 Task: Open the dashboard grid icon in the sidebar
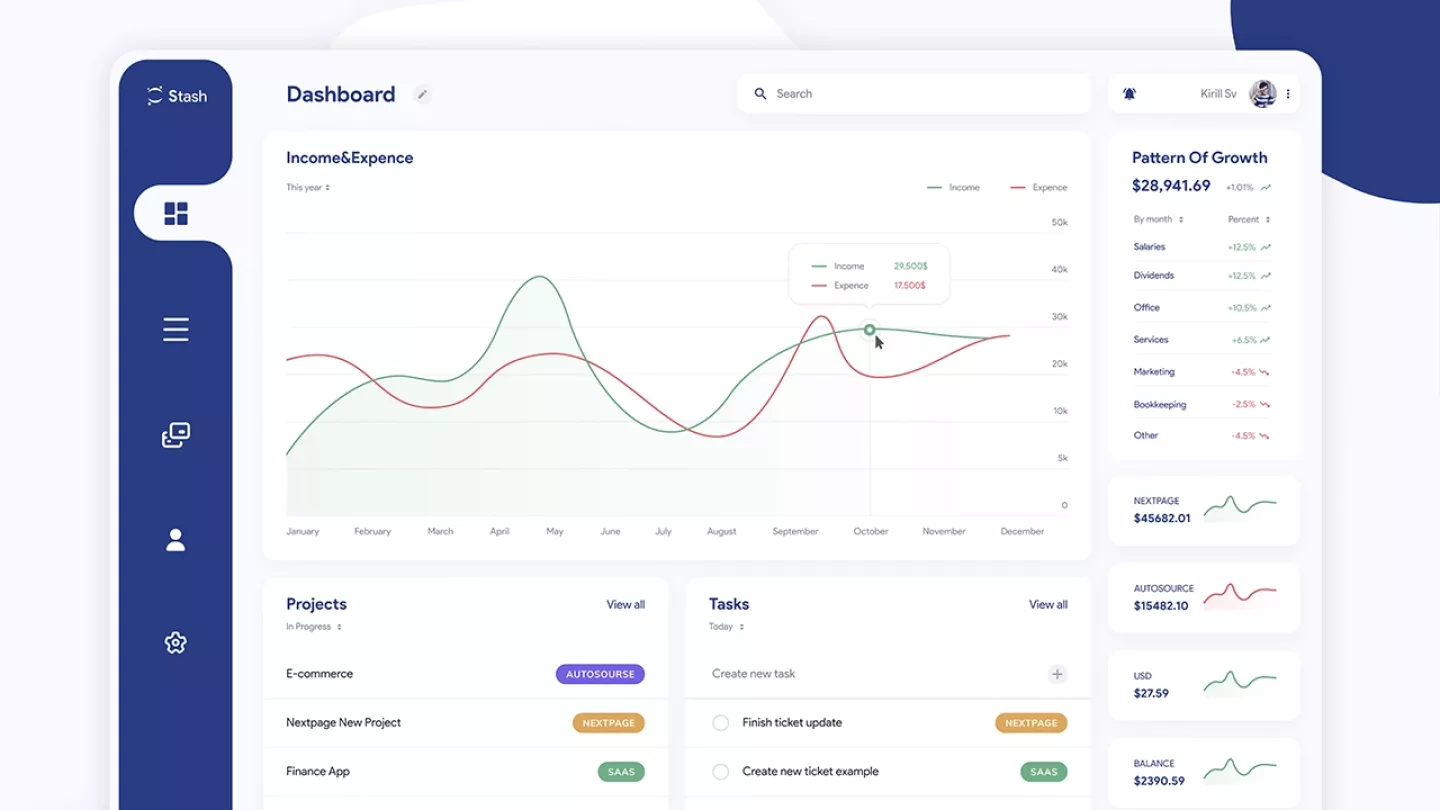(x=176, y=213)
